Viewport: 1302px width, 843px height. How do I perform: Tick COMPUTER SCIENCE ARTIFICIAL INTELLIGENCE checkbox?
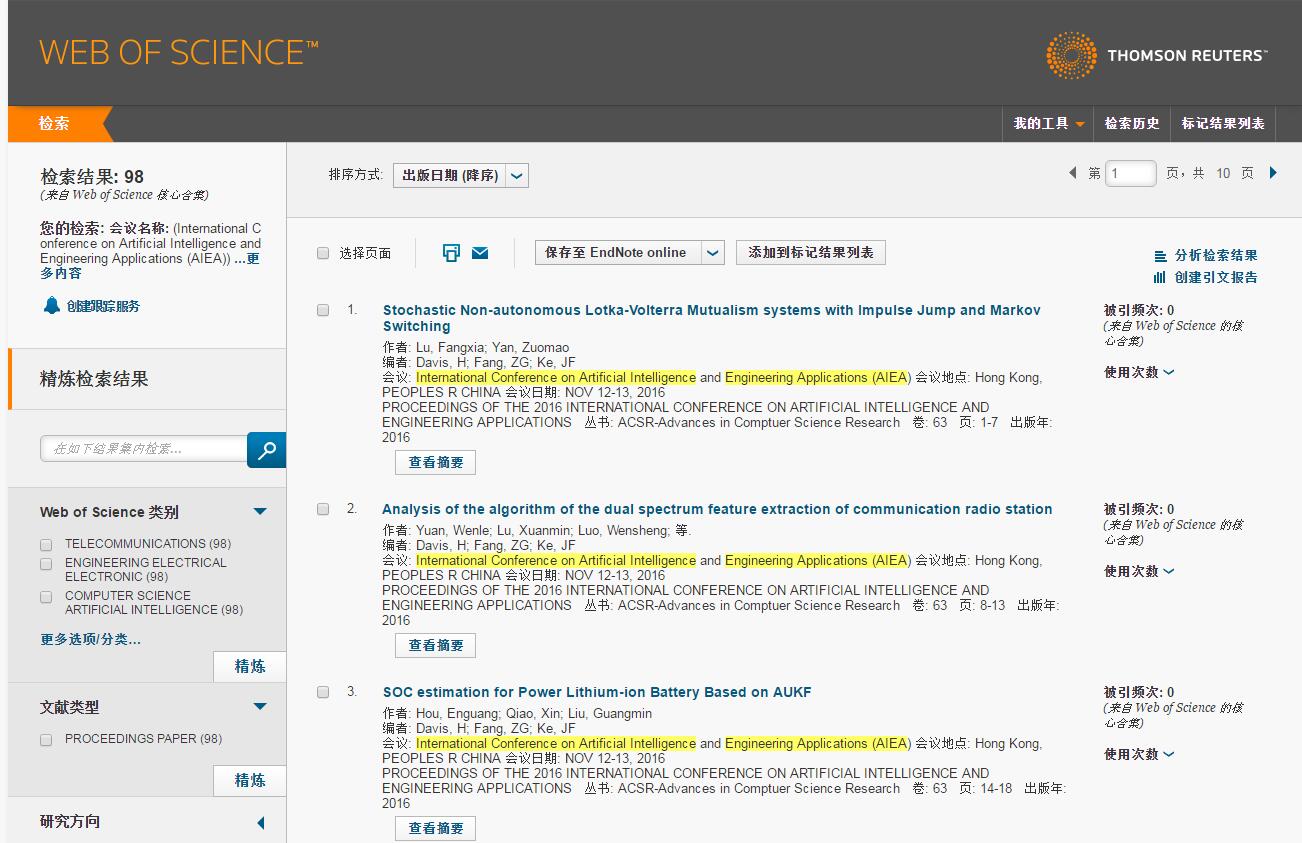[x=46, y=597]
